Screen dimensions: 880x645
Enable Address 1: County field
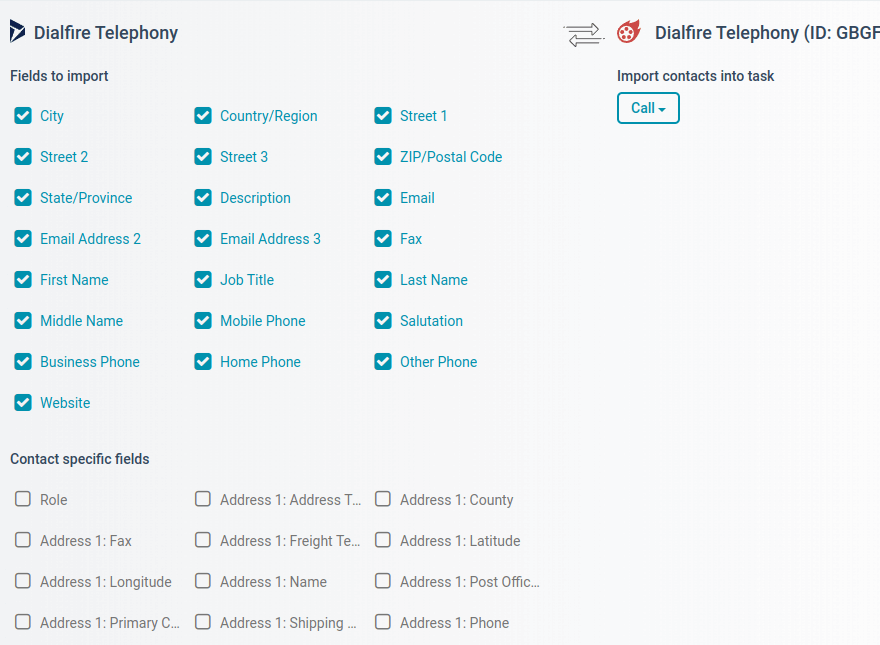[x=383, y=499]
